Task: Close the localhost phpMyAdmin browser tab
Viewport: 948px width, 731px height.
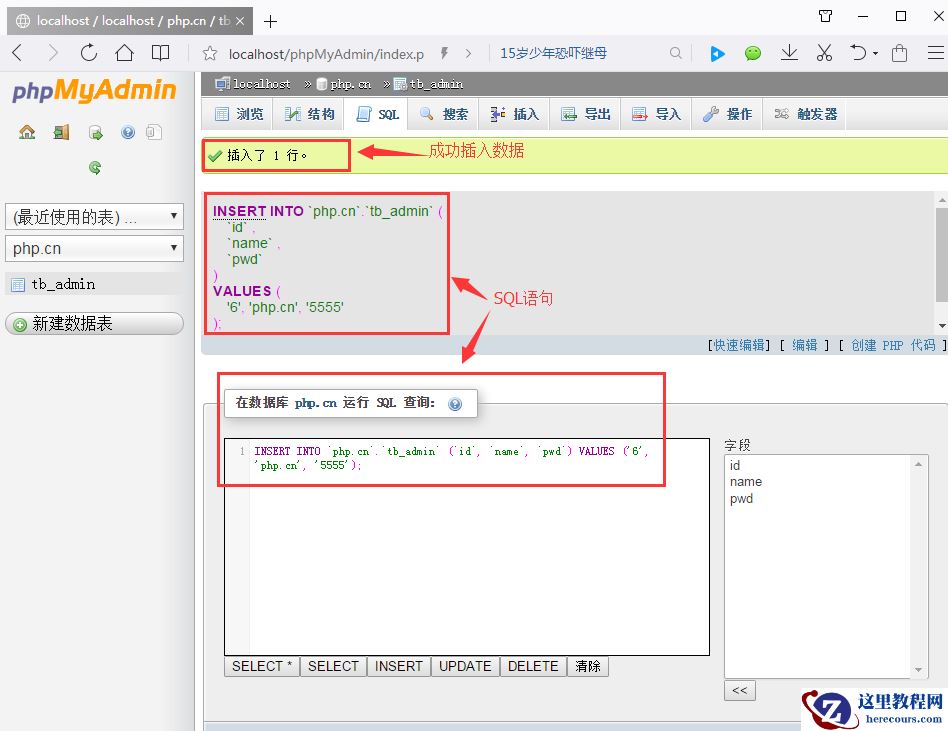Action: pos(239,21)
